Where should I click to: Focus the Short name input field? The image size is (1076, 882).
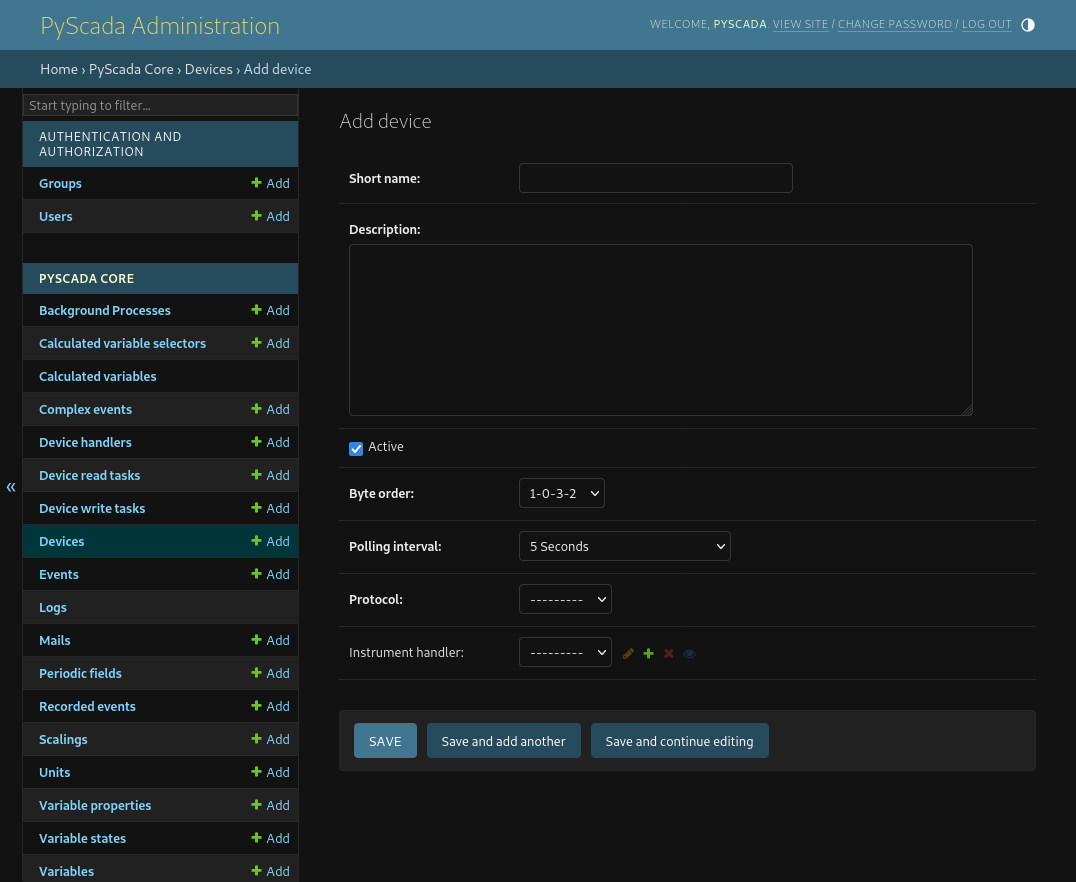[x=655, y=178]
